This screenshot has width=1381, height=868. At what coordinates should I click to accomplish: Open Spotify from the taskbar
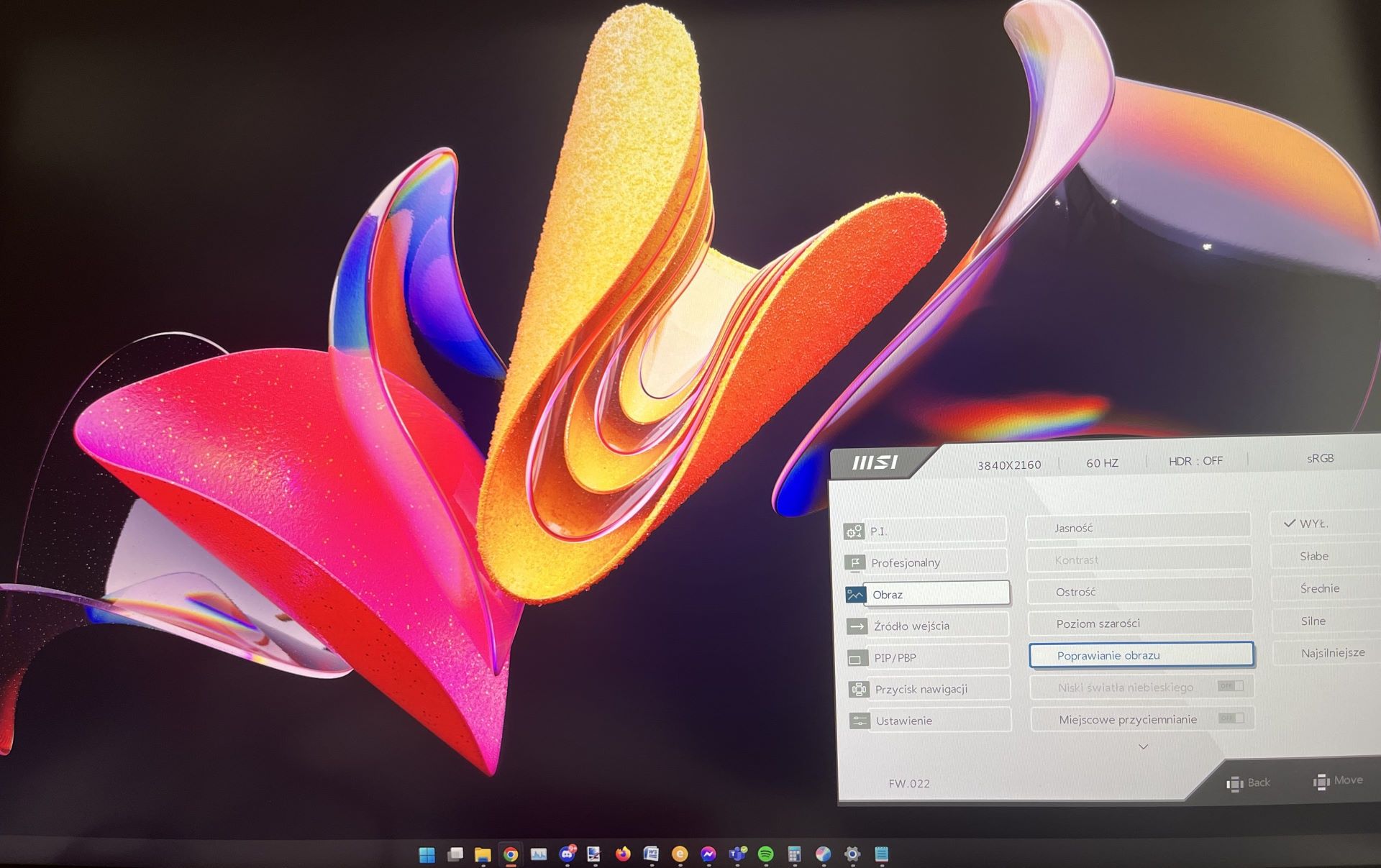click(x=765, y=854)
